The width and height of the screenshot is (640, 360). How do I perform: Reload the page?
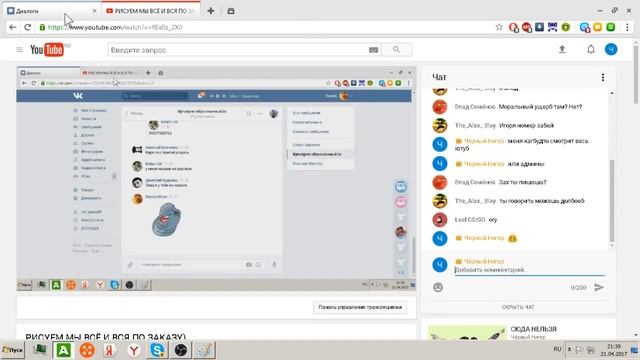(x=27, y=27)
